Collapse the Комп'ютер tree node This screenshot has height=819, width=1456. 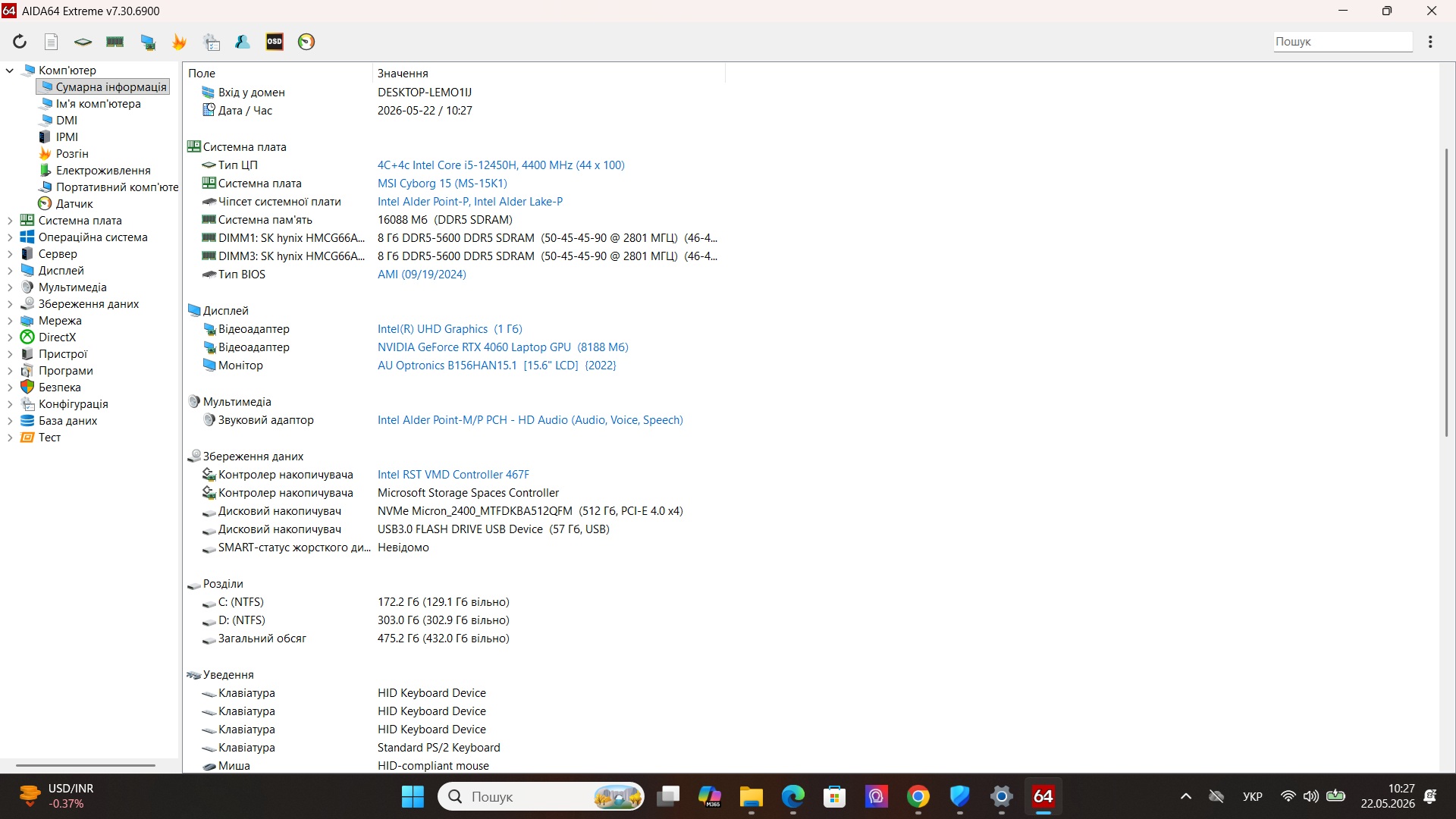click(10, 71)
